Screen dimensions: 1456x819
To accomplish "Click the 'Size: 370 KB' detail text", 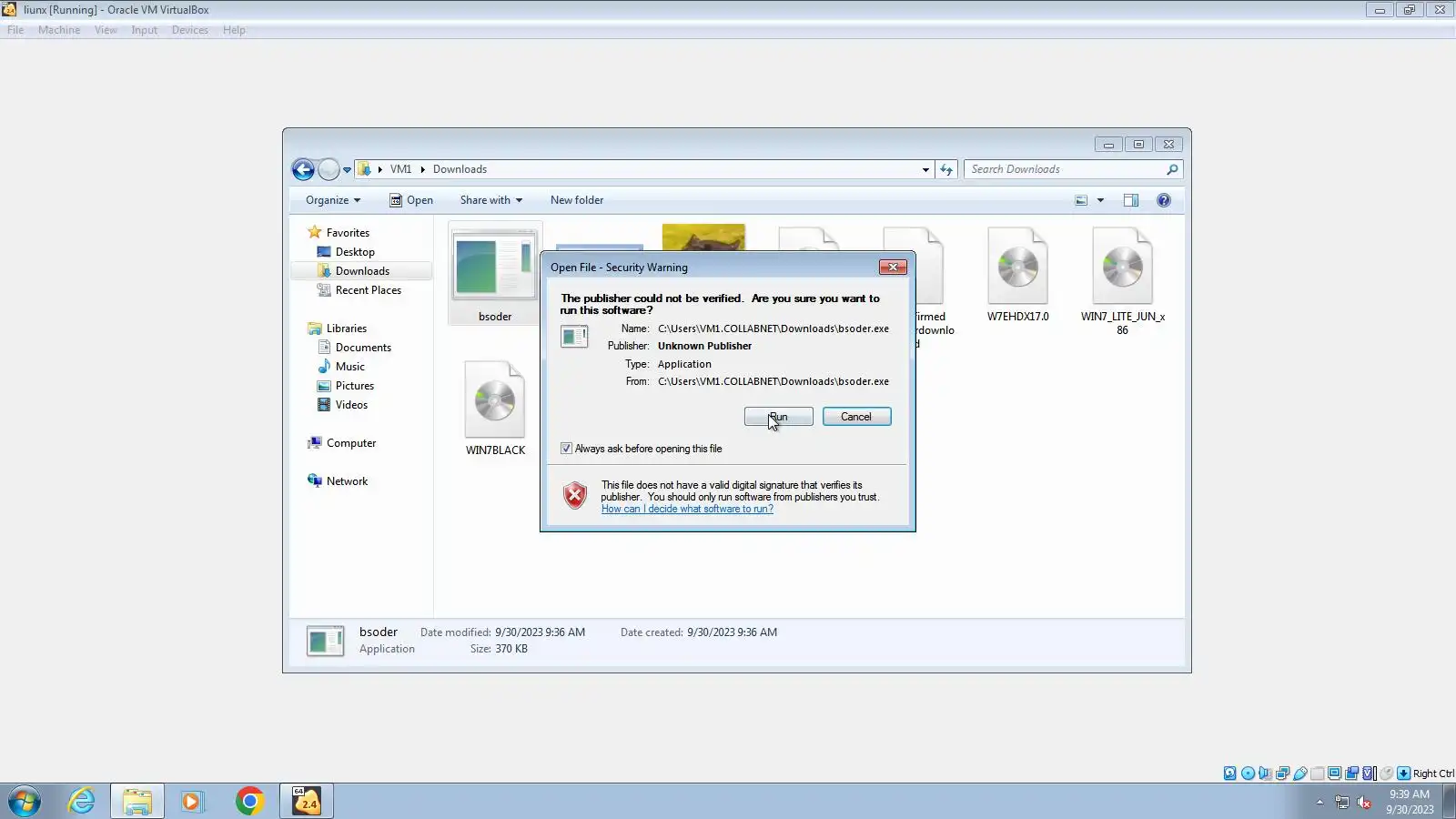I will pos(499,649).
